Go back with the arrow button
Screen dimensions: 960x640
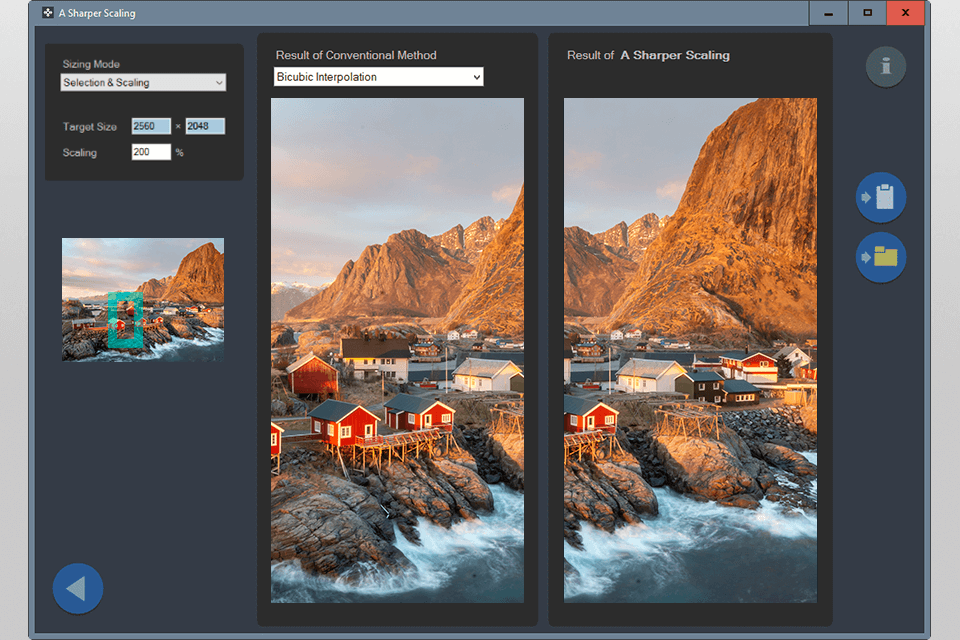(x=78, y=588)
